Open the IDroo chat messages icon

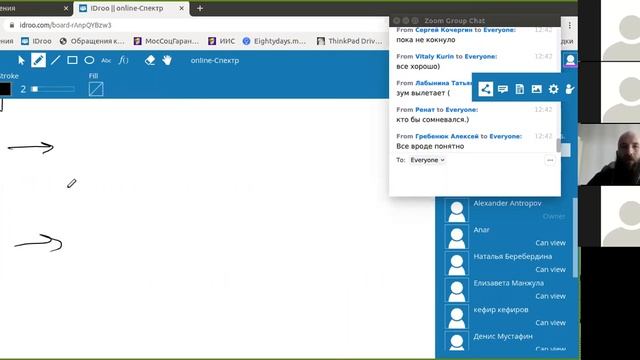pyautogui.click(x=503, y=89)
